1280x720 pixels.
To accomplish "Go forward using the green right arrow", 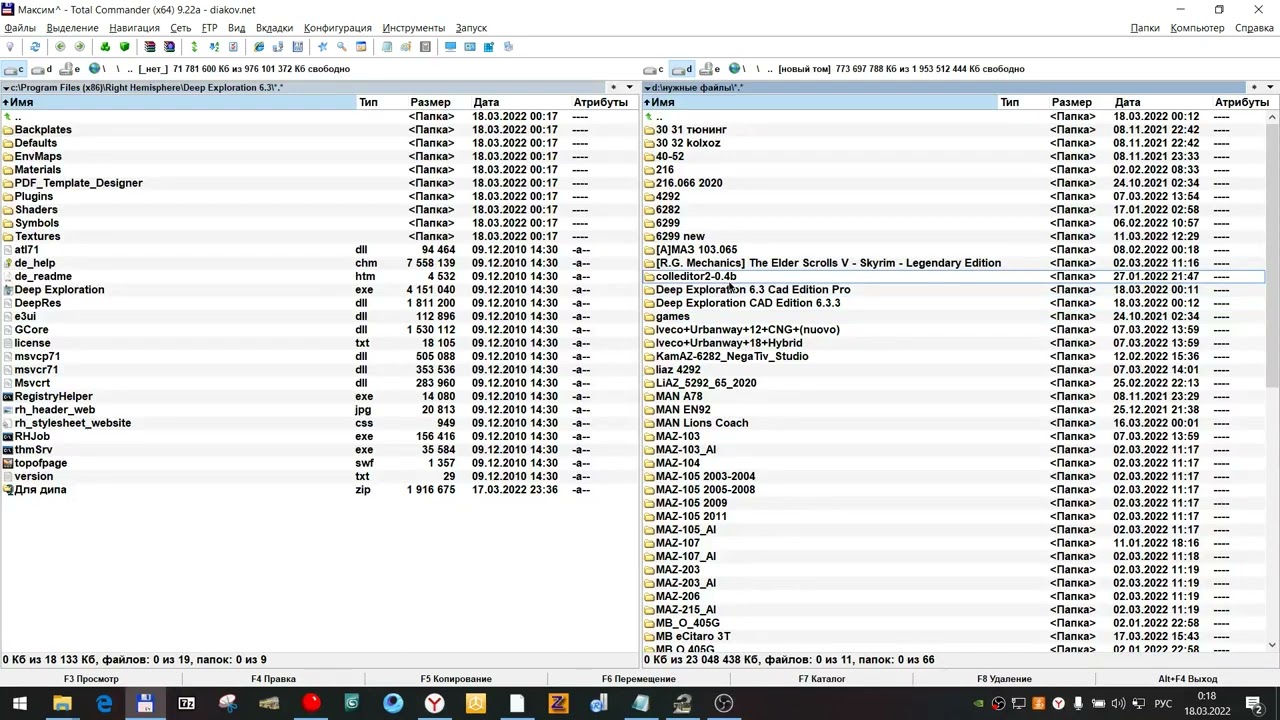I will [x=79, y=47].
